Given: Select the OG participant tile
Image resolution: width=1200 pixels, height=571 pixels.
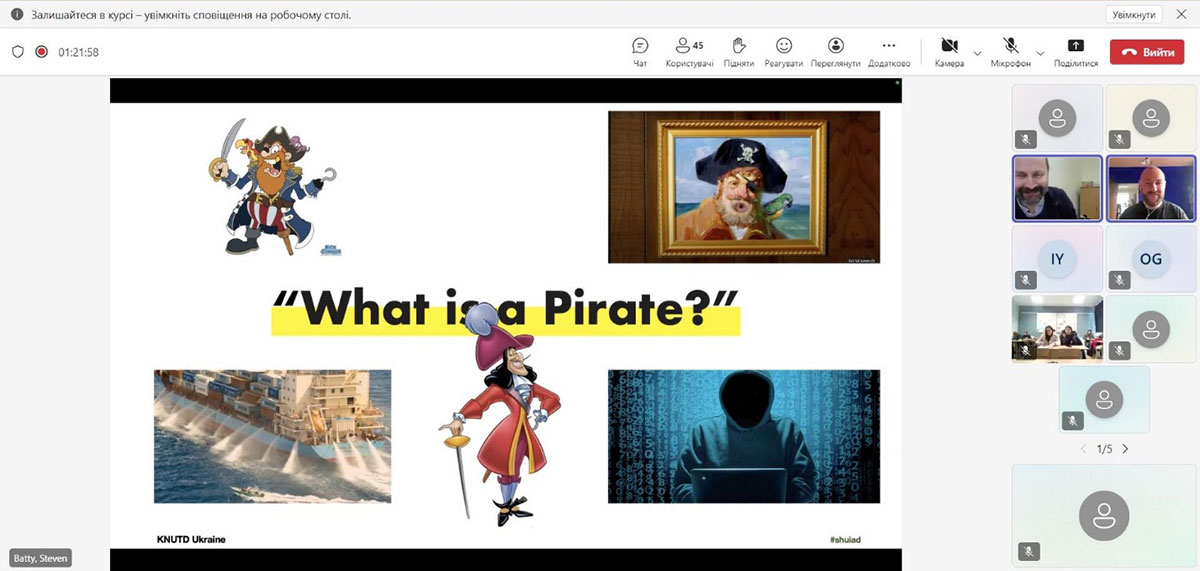Looking at the screenshot, I should click(x=1151, y=258).
